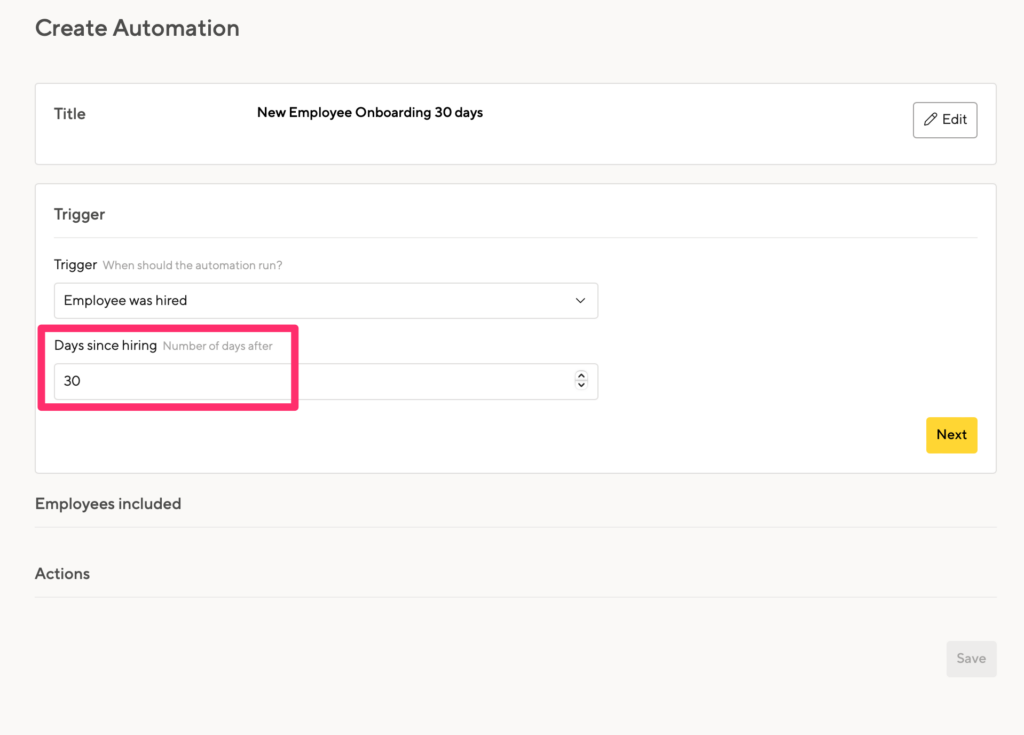Click the Edit button for the title
Viewport: 1024px width, 735px height.
click(x=944, y=120)
